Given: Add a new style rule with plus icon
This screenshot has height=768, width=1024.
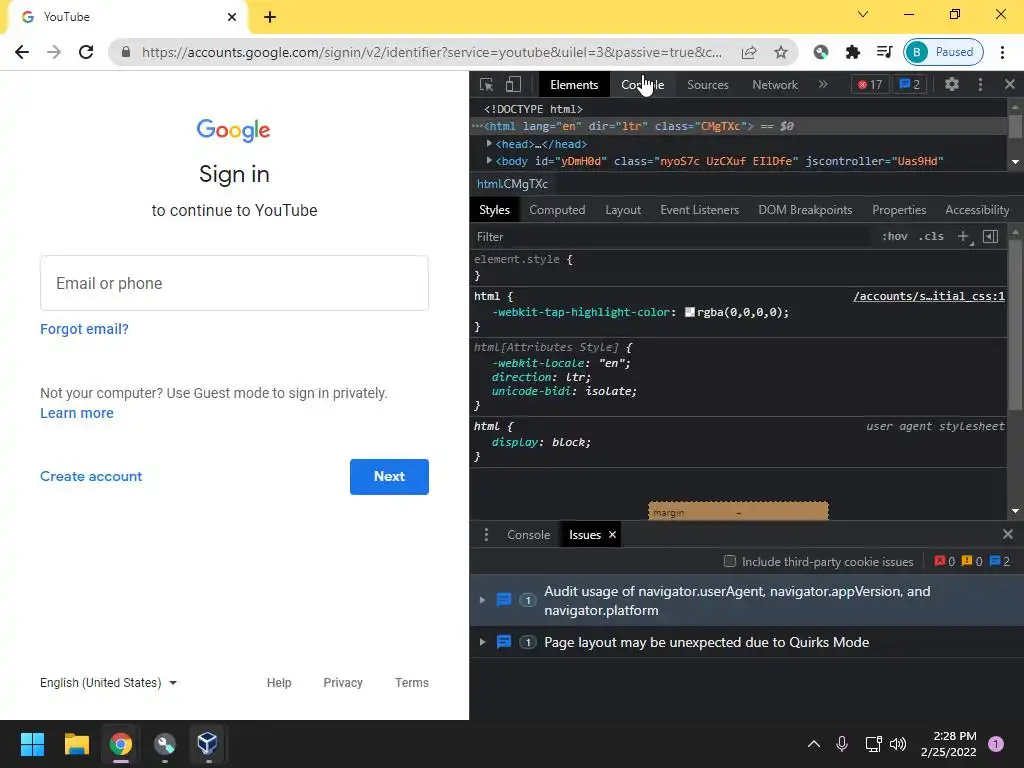Looking at the screenshot, I should [963, 236].
